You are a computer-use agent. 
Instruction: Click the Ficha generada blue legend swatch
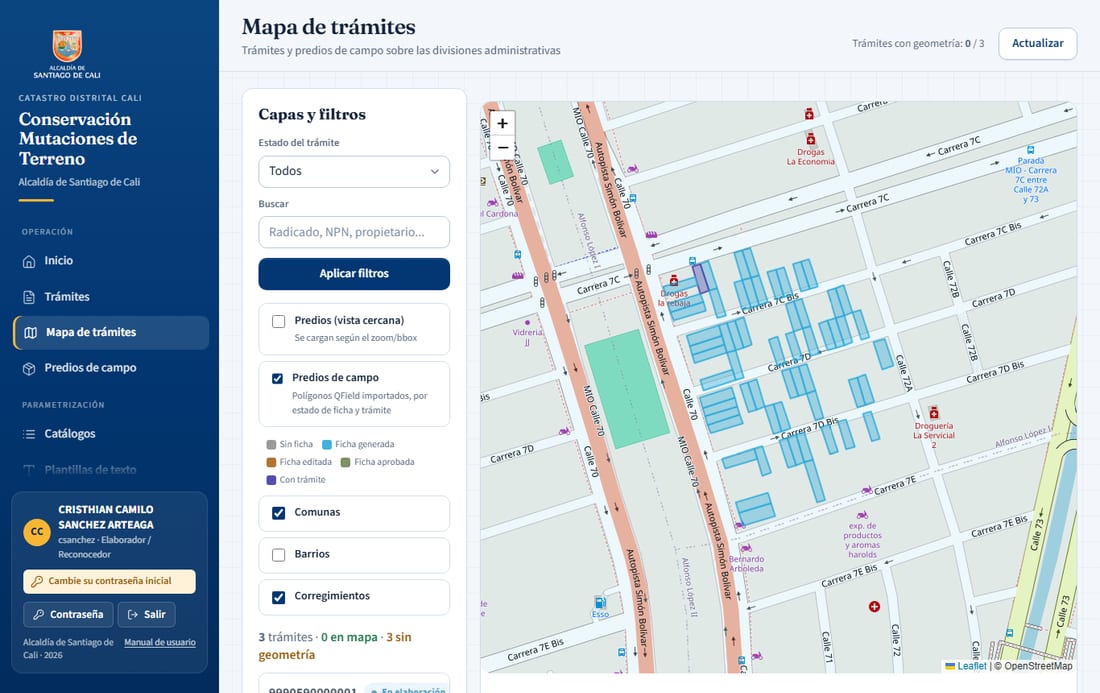tap(327, 445)
